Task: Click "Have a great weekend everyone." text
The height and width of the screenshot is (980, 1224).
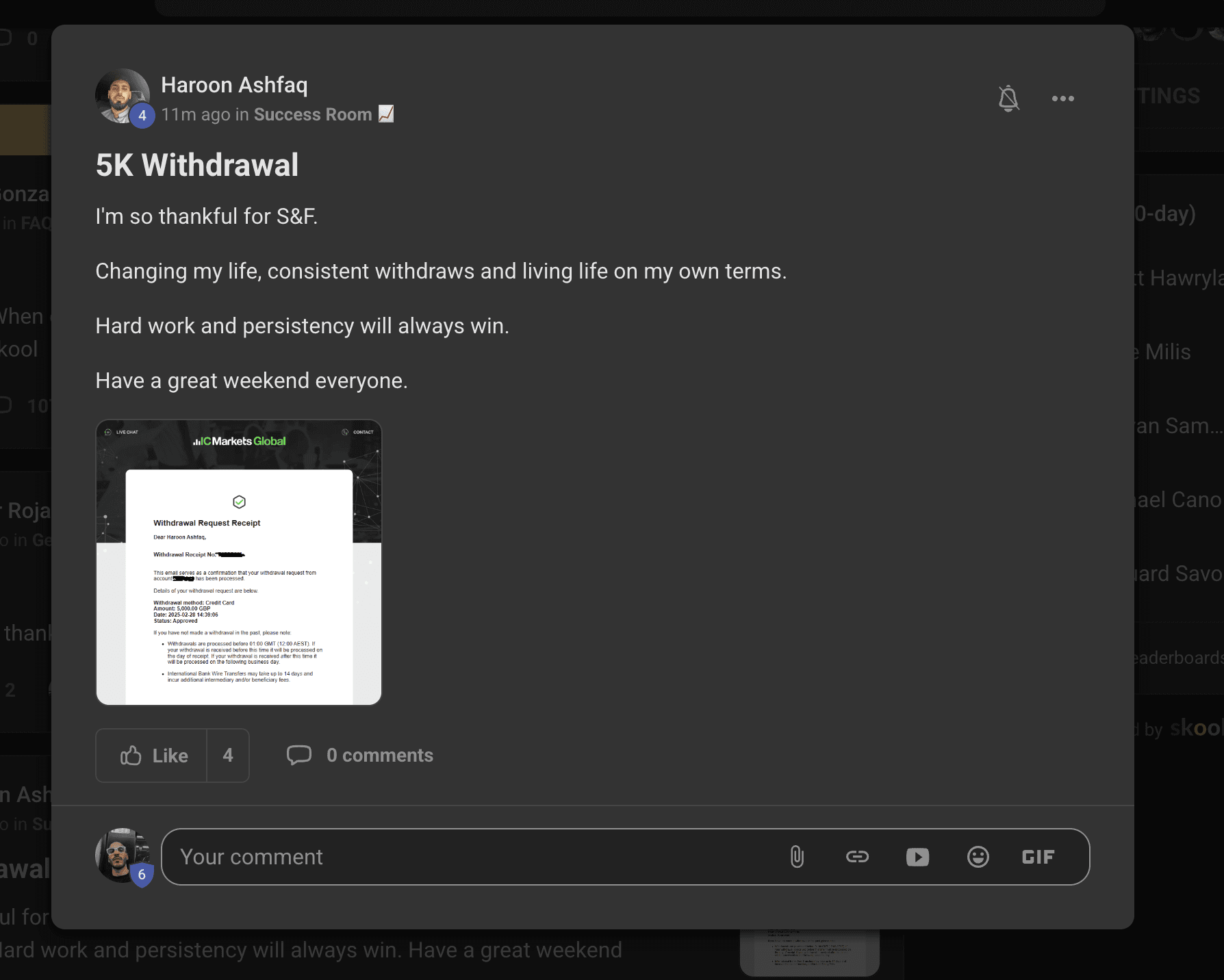Action: (251, 381)
